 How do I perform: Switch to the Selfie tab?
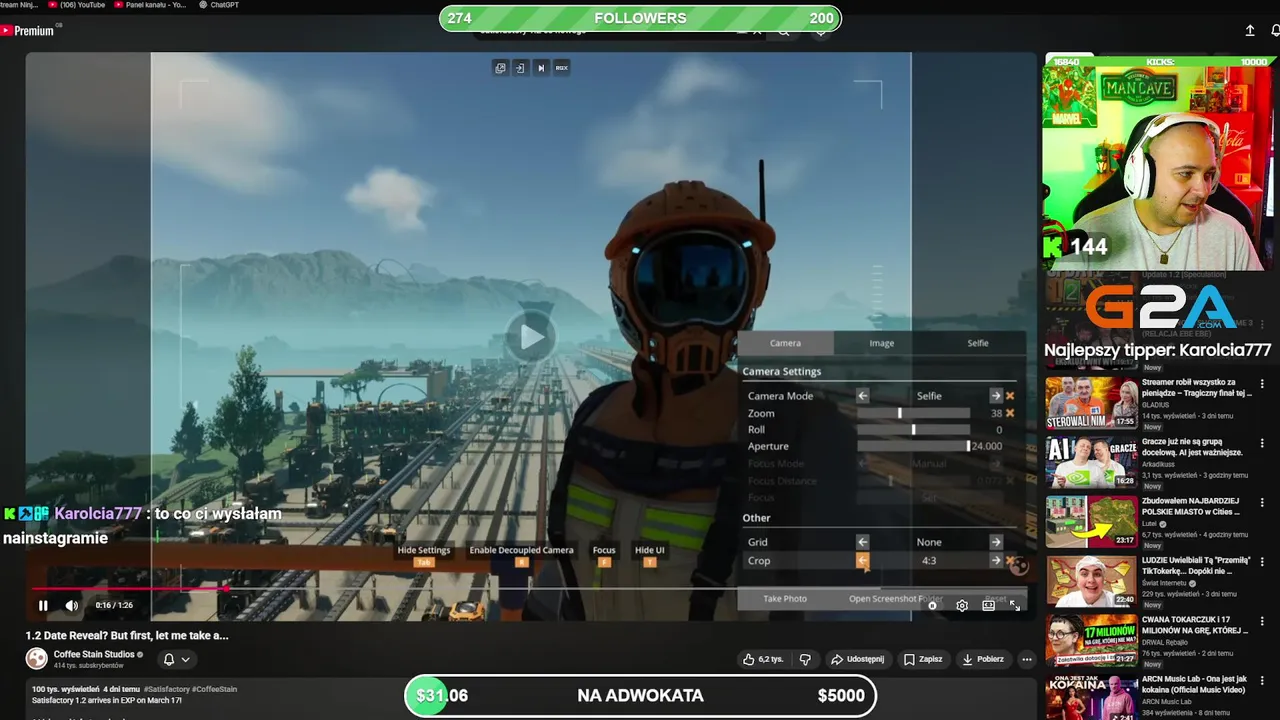(x=978, y=343)
